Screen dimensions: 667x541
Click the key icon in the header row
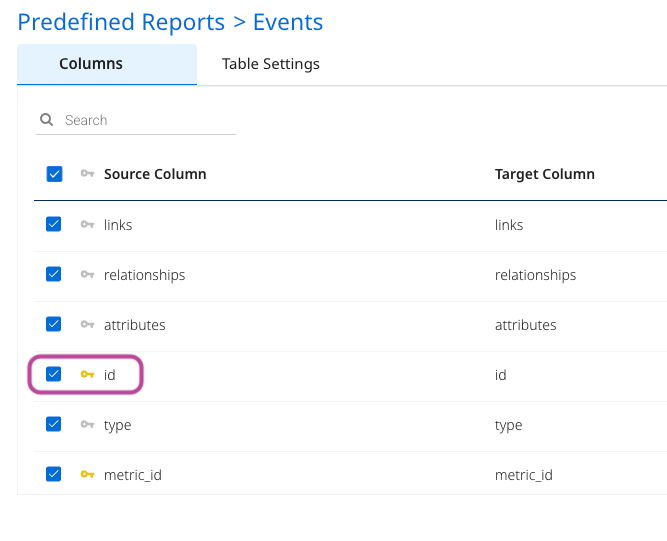[x=87, y=174]
